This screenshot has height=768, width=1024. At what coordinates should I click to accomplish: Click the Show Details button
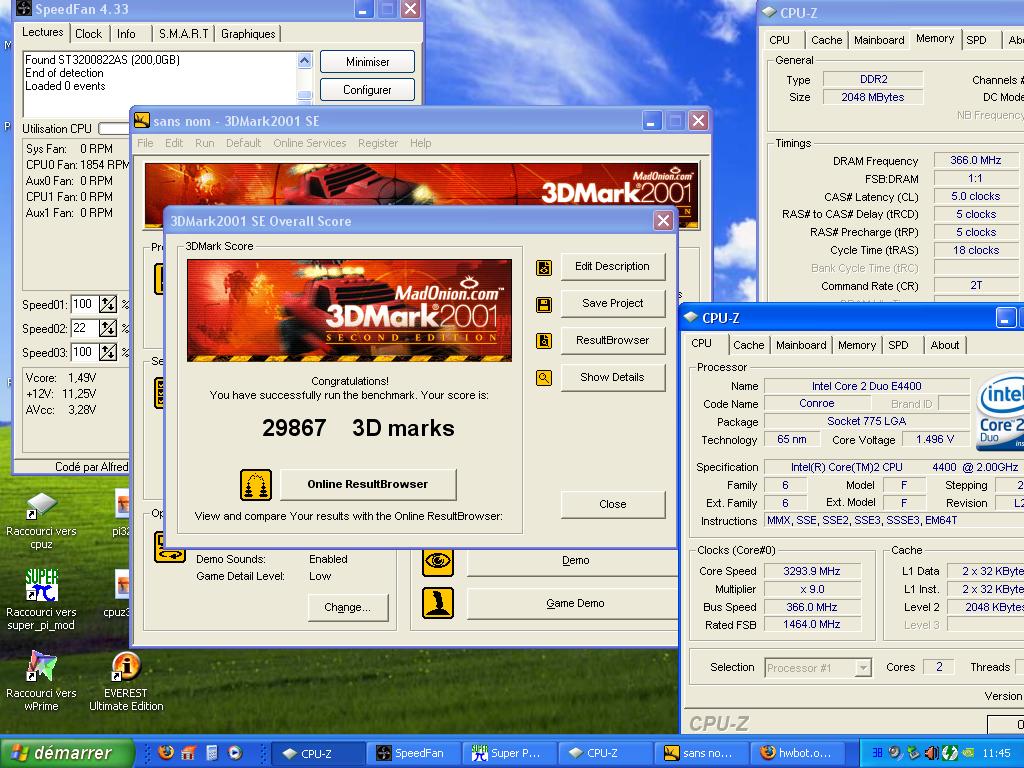pos(613,377)
